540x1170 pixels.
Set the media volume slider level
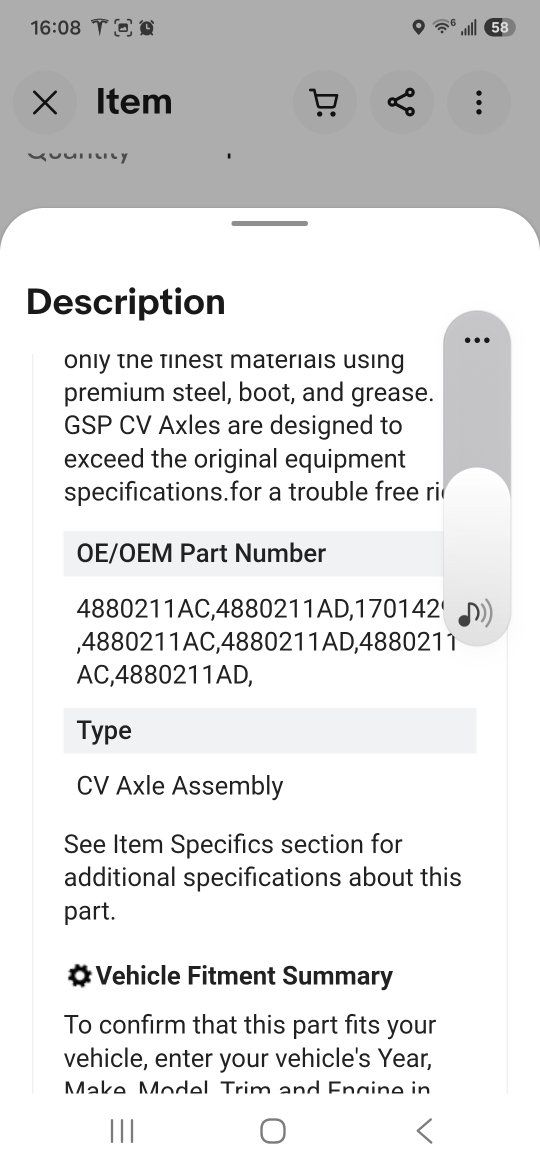[477, 478]
